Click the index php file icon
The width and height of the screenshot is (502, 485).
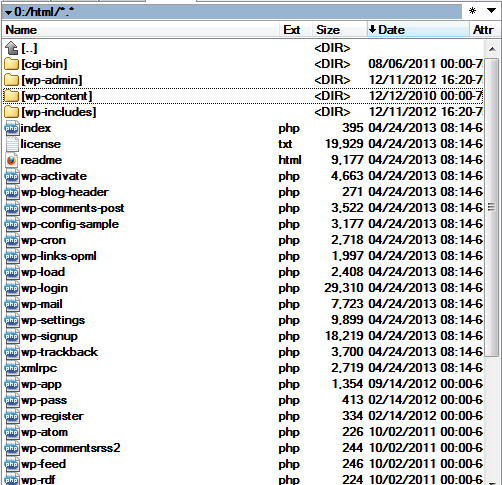[x=12, y=128]
